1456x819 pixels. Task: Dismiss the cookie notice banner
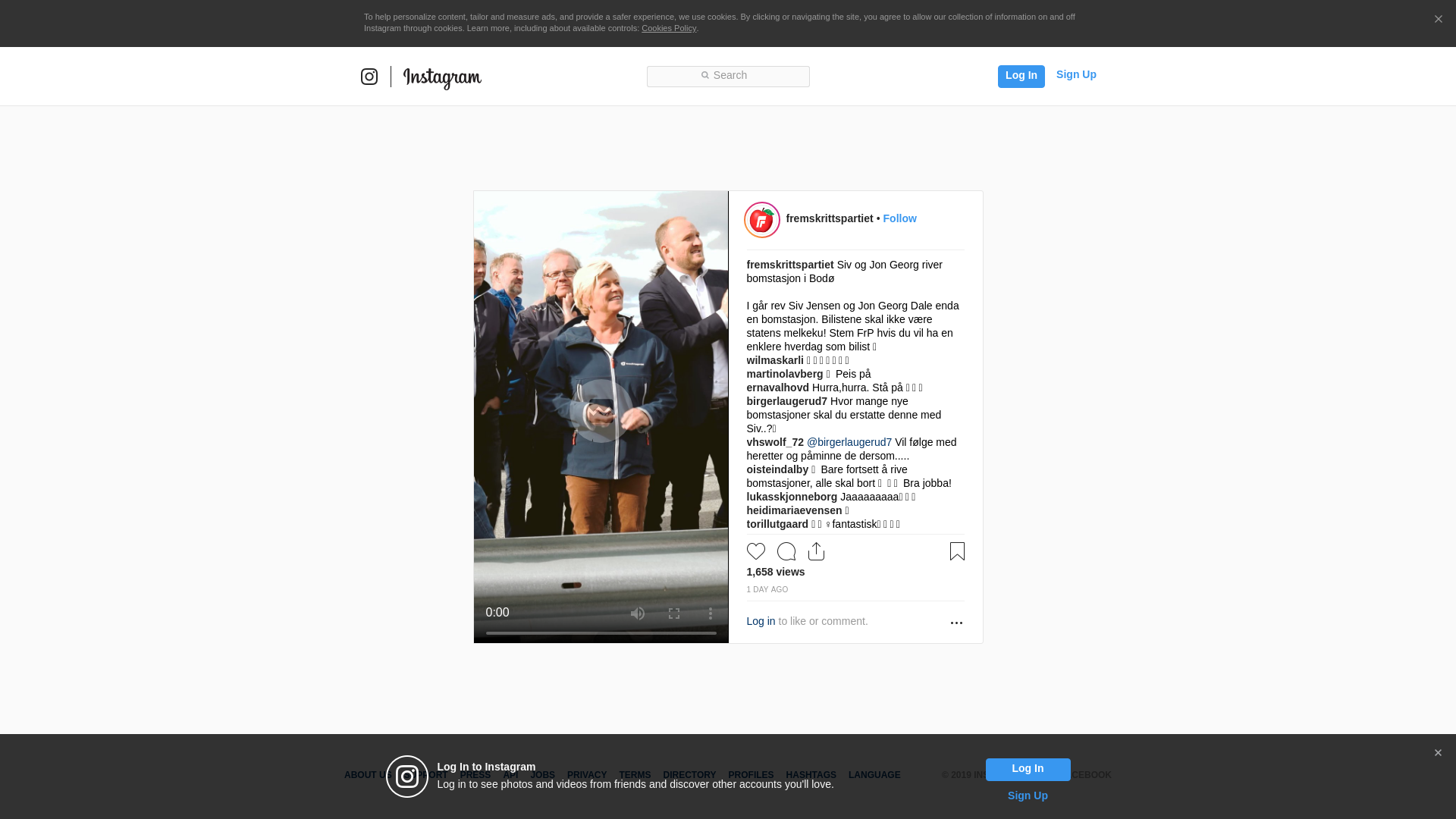click(1438, 20)
